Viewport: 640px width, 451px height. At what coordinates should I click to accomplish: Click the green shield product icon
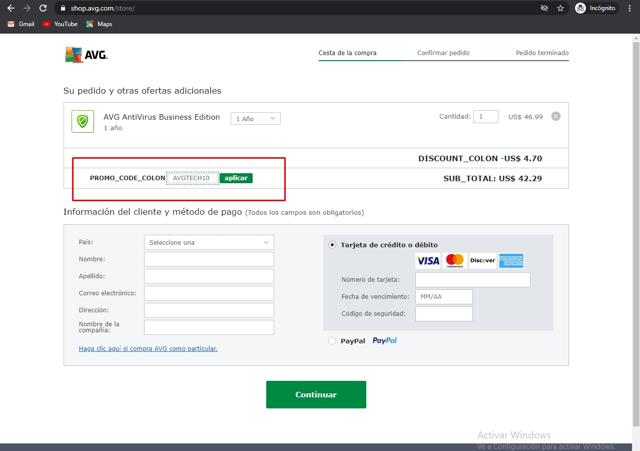(x=82, y=121)
